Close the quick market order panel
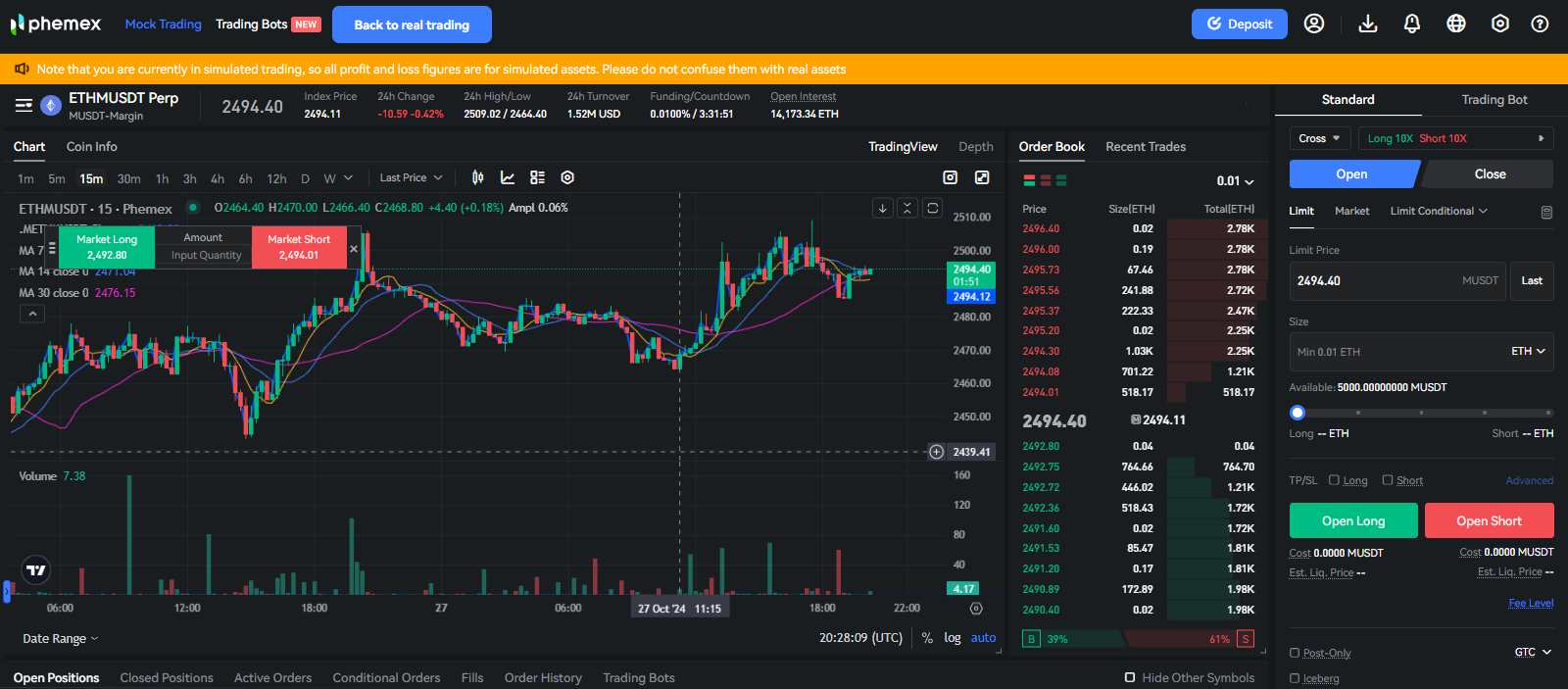Image resolution: width=1568 pixels, height=689 pixels. click(x=354, y=249)
